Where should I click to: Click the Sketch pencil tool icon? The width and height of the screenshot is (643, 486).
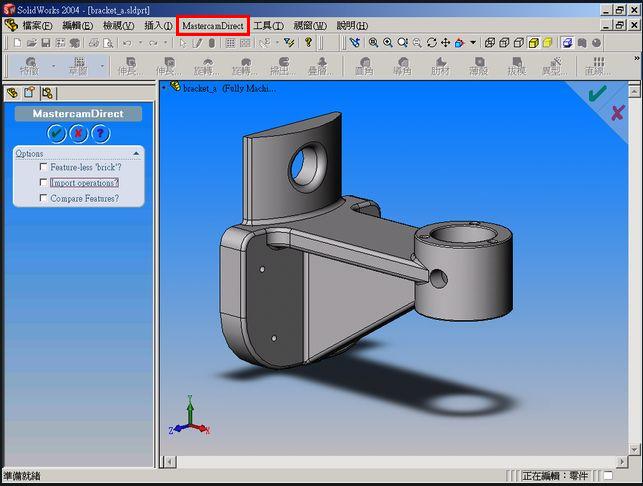click(x=197, y=43)
